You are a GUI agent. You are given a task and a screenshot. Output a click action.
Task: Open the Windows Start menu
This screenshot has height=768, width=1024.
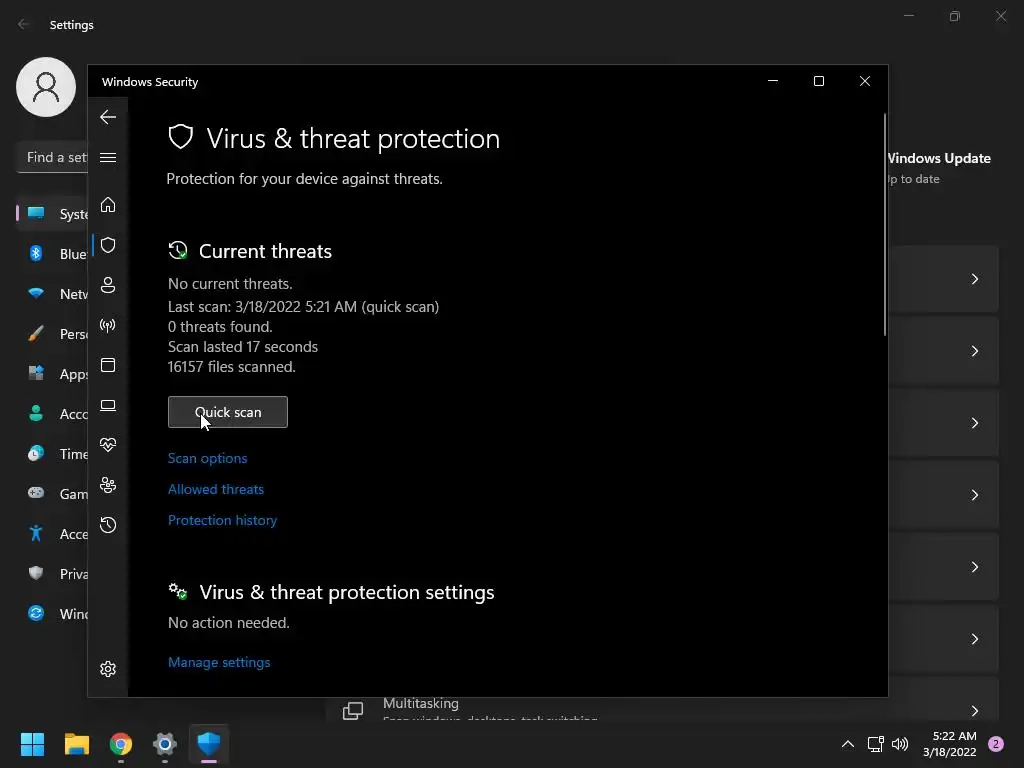[32, 744]
